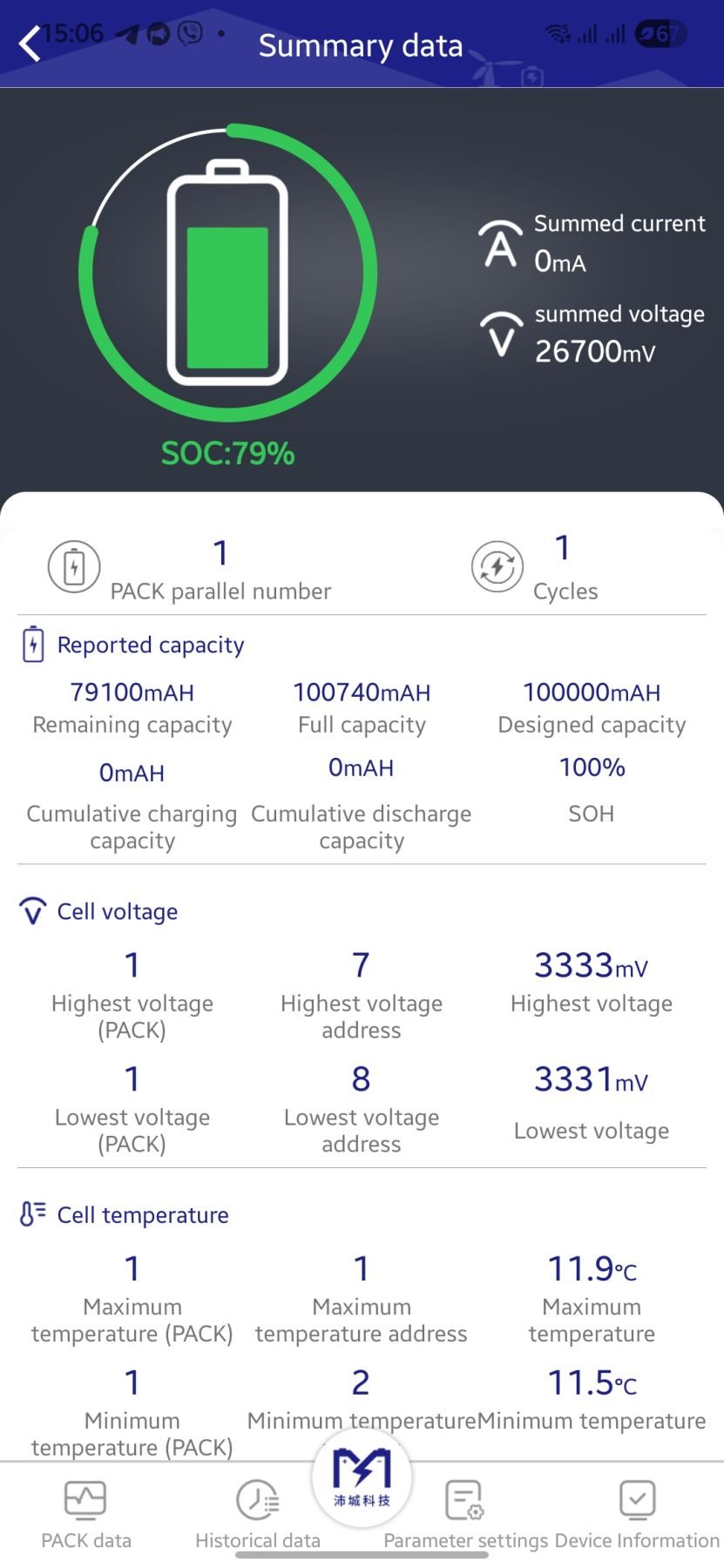Tap the center logo button in bottom bar

tap(362, 1476)
